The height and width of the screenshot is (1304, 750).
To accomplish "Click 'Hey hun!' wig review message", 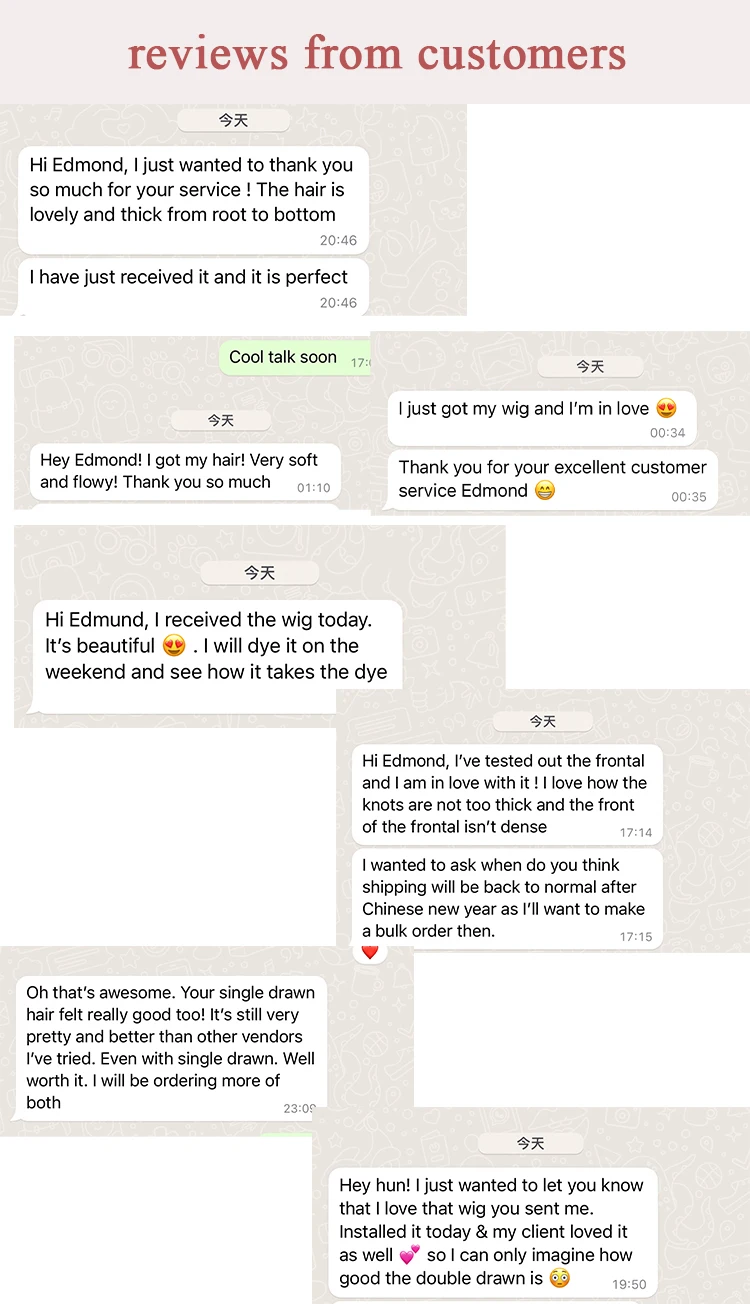I will click(x=492, y=1231).
